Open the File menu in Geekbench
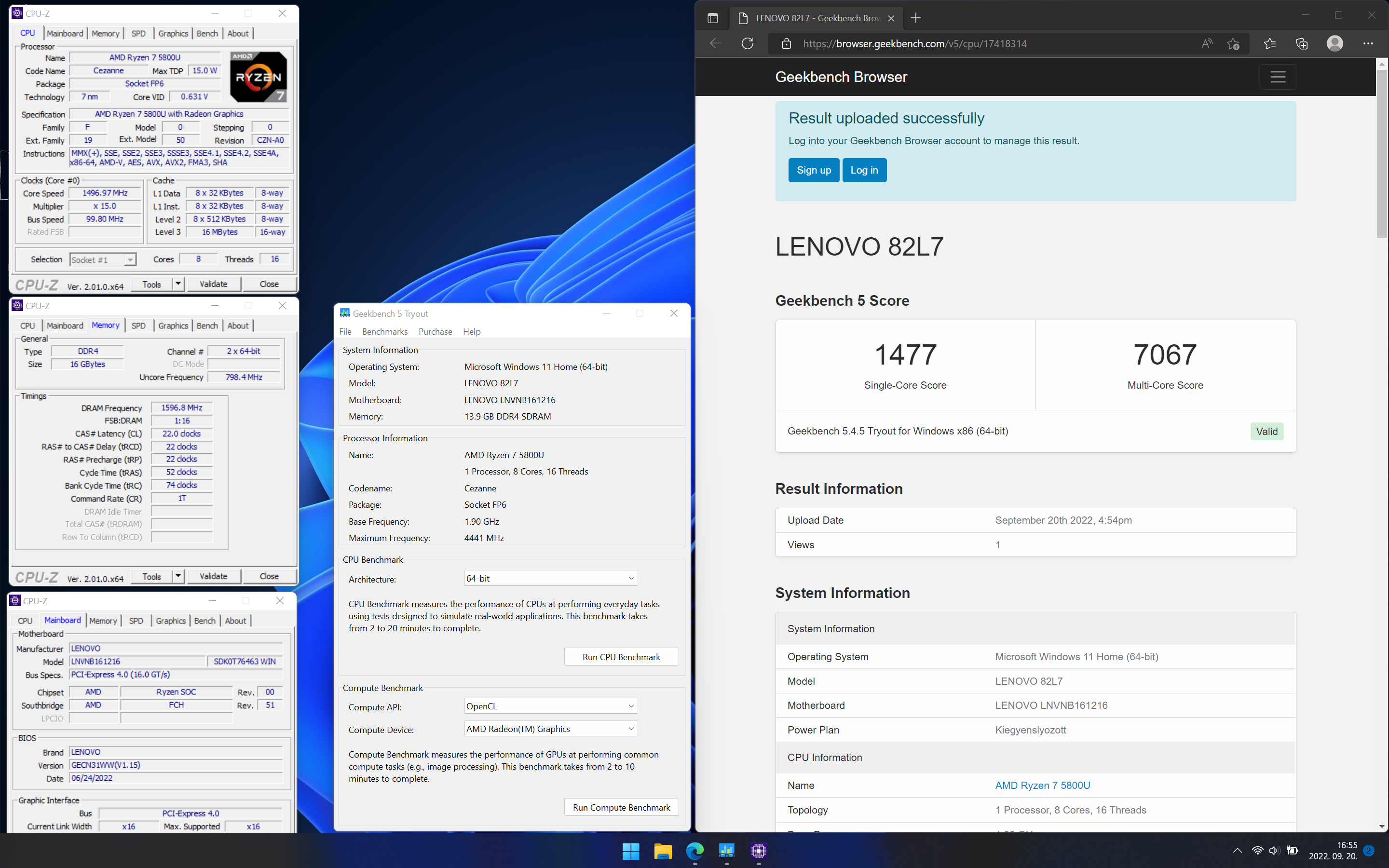1389x868 pixels. [345, 331]
